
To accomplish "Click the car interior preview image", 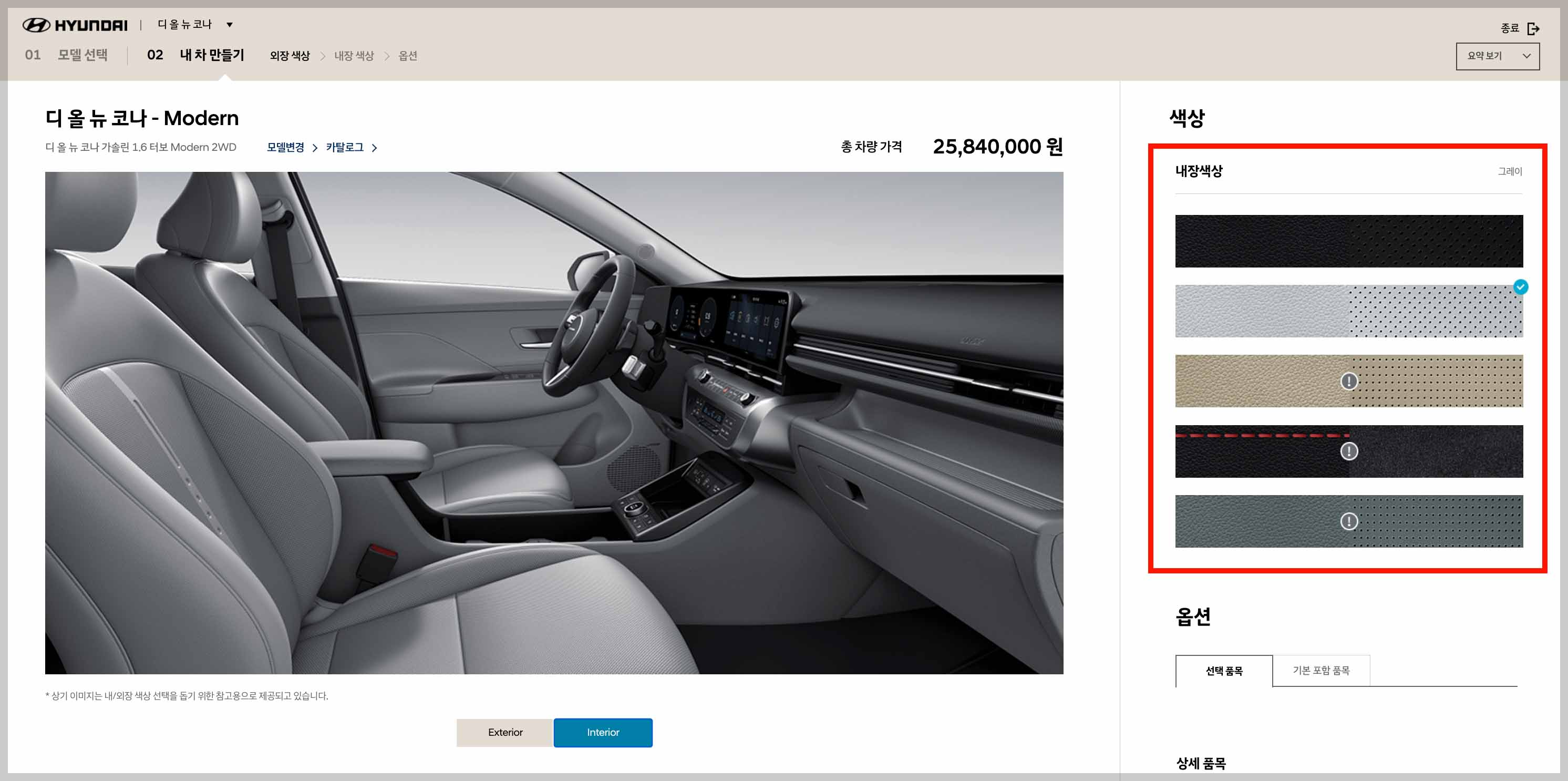I will 554,423.
